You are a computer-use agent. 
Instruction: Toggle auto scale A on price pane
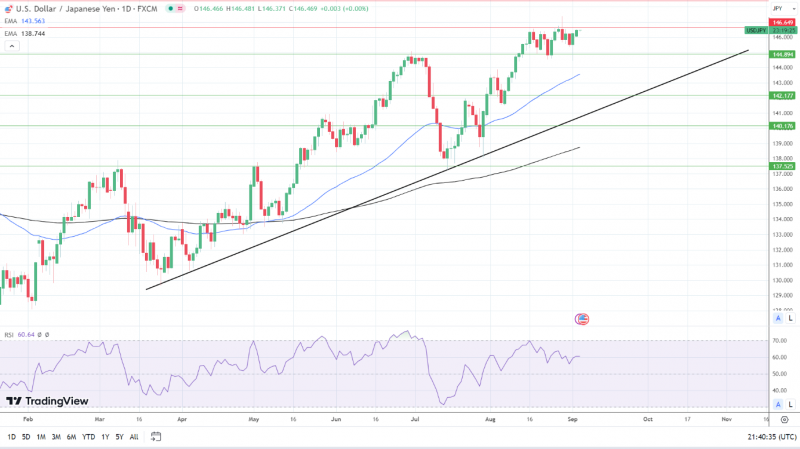778,318
